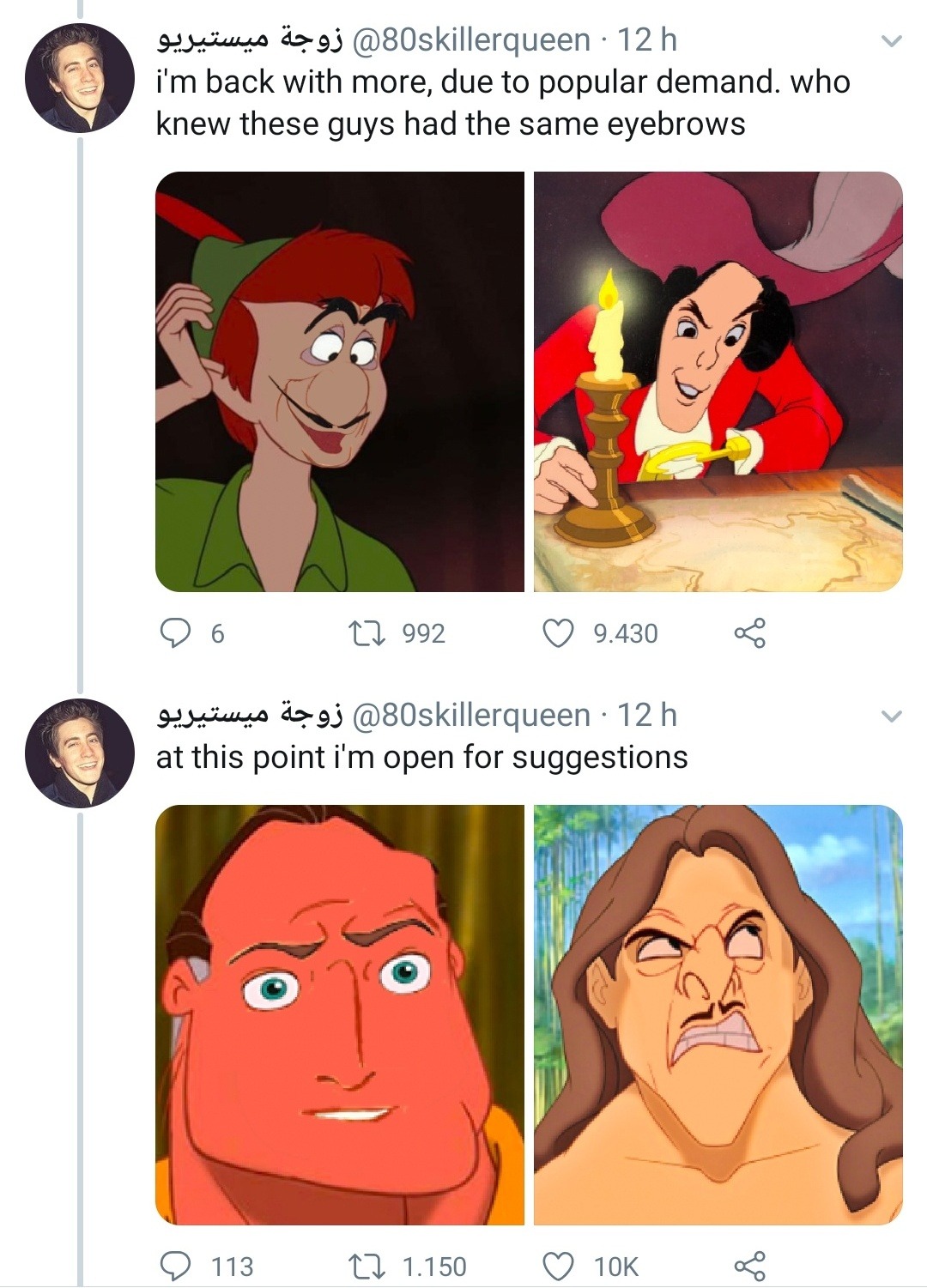Share the open for suggestions tweet
This screenshot has height=1288, width=927.
click(x=748, y=1266)
